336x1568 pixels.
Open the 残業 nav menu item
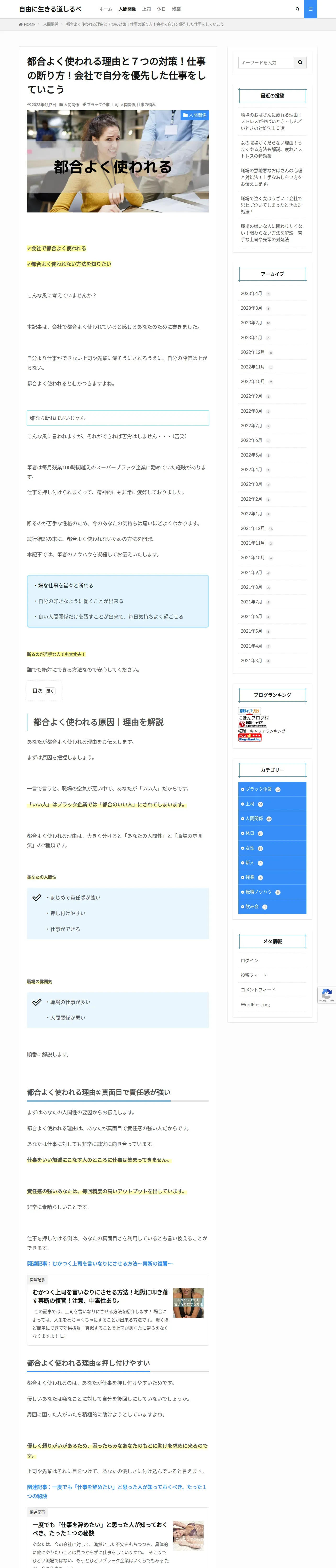[176, 9]
